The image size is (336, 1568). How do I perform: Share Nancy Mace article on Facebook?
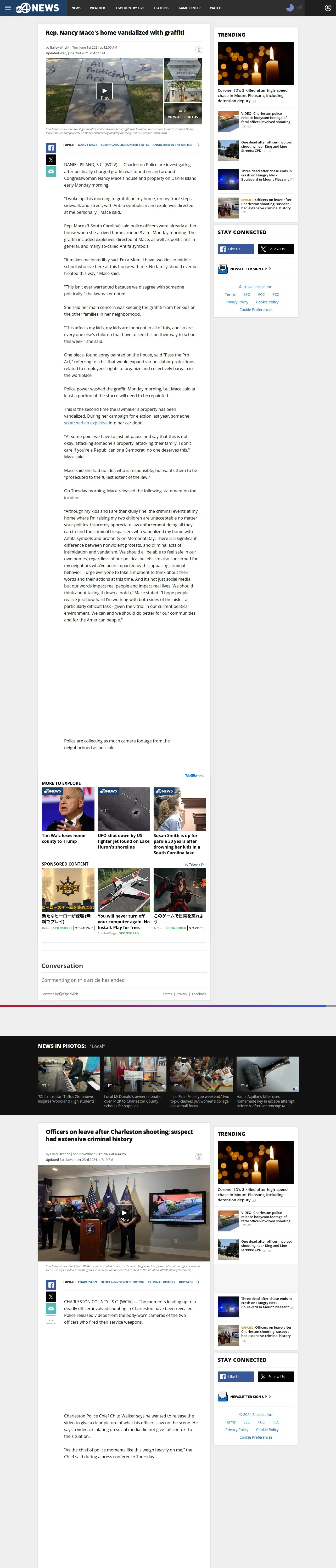click(x=51, y=148)
